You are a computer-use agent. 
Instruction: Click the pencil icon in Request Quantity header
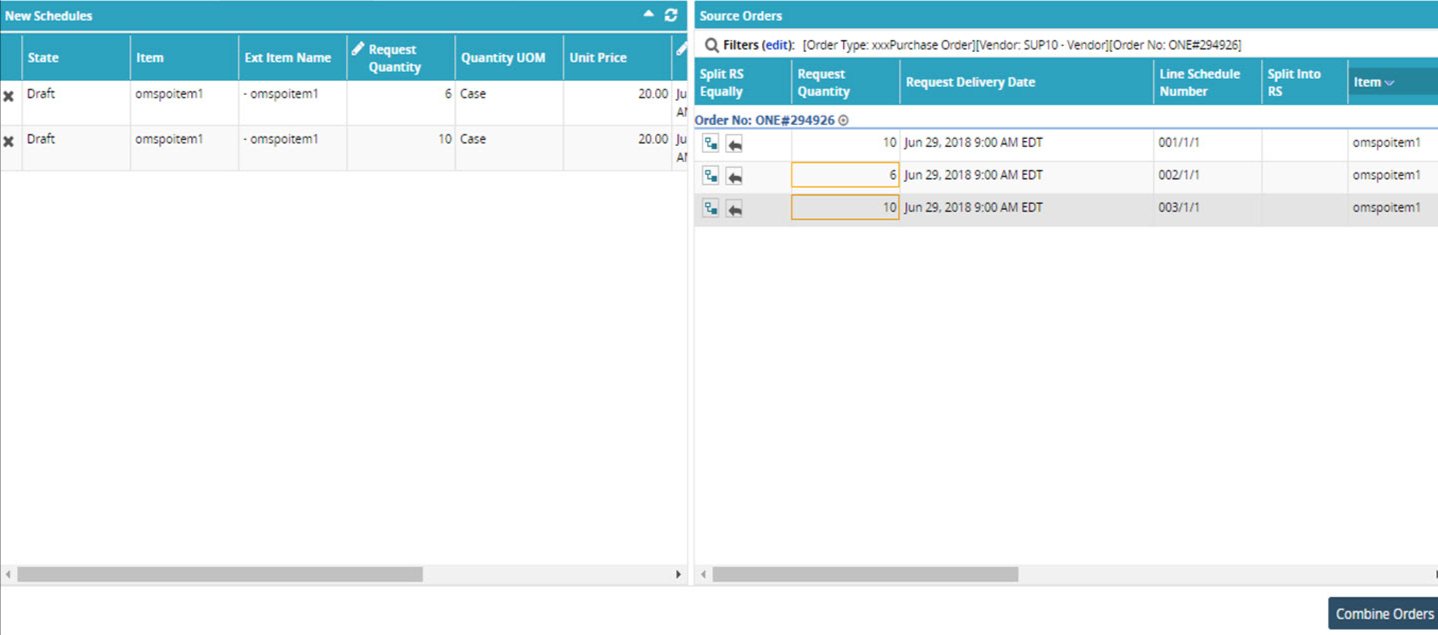pyautogui.click(x=357, y=49)
